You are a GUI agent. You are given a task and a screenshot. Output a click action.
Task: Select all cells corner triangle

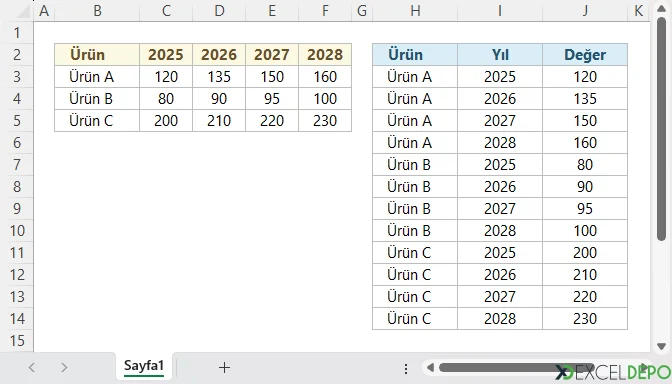point(21,11)
